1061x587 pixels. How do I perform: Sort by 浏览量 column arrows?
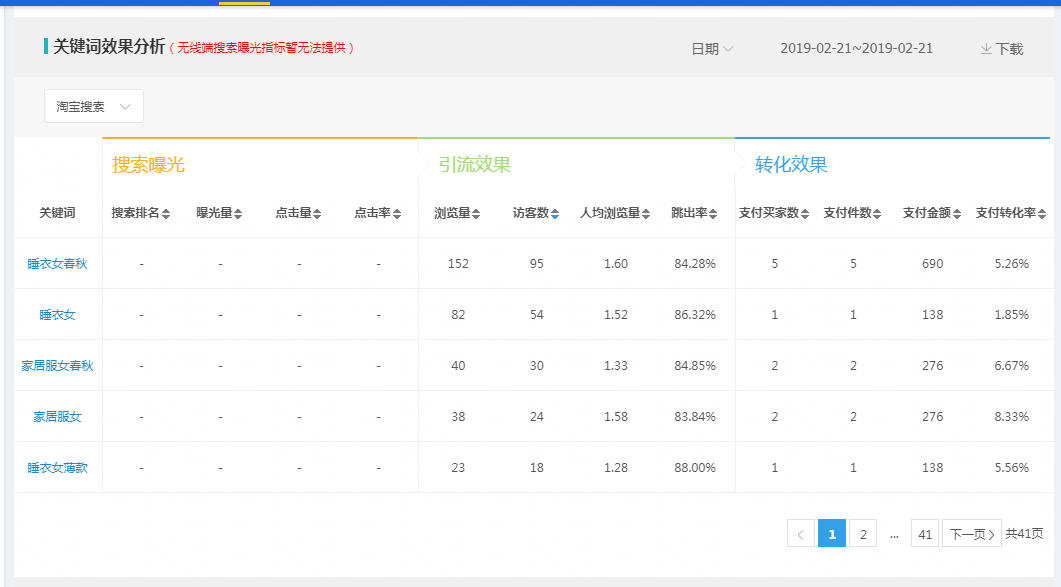click(x=476, y=213)
